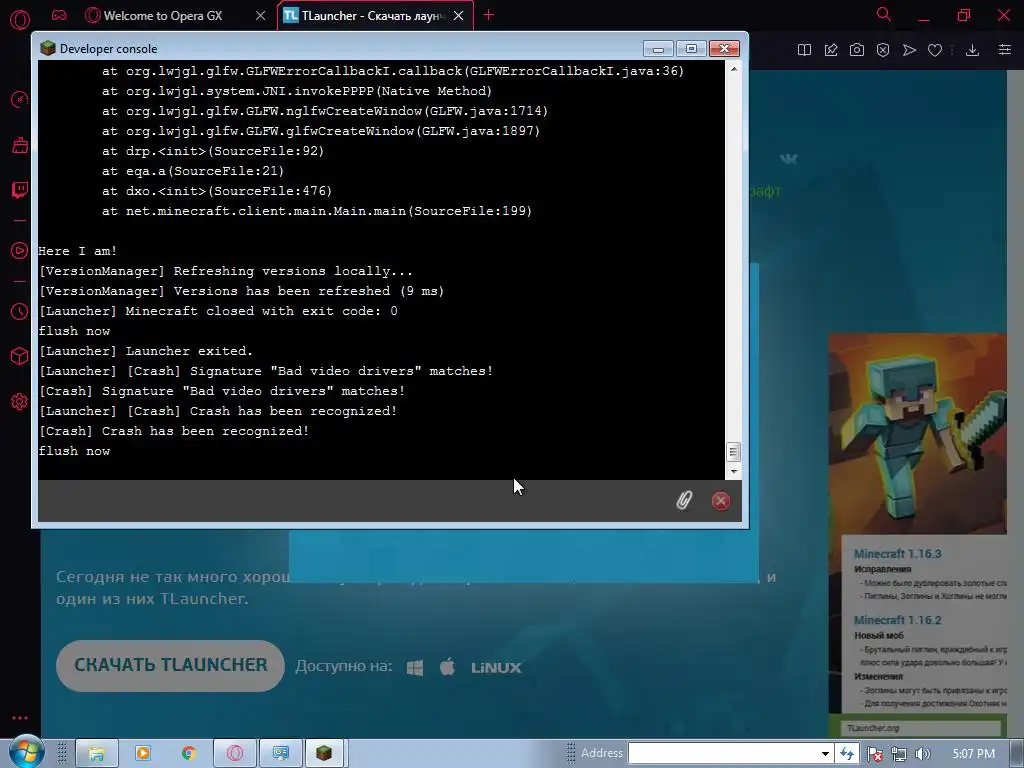The width and height of the screenshot is (1024, 768).
Task: Open ad blocker shield icon
Action: 883,50
